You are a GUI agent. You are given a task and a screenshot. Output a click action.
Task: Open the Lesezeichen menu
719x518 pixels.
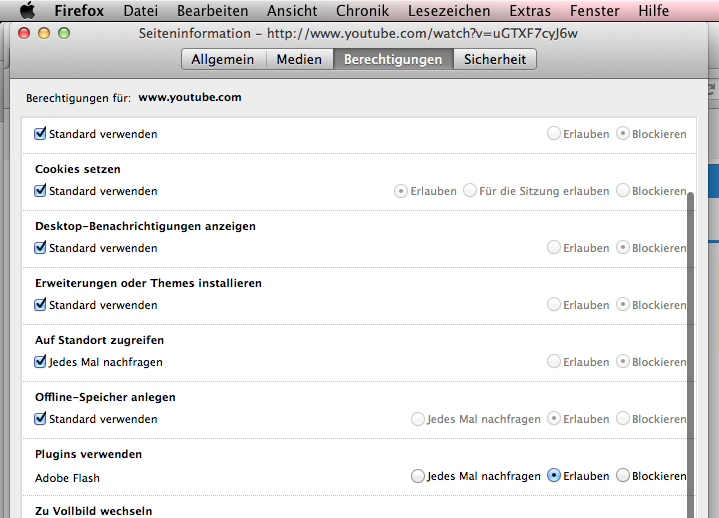(x=449, y=11)
